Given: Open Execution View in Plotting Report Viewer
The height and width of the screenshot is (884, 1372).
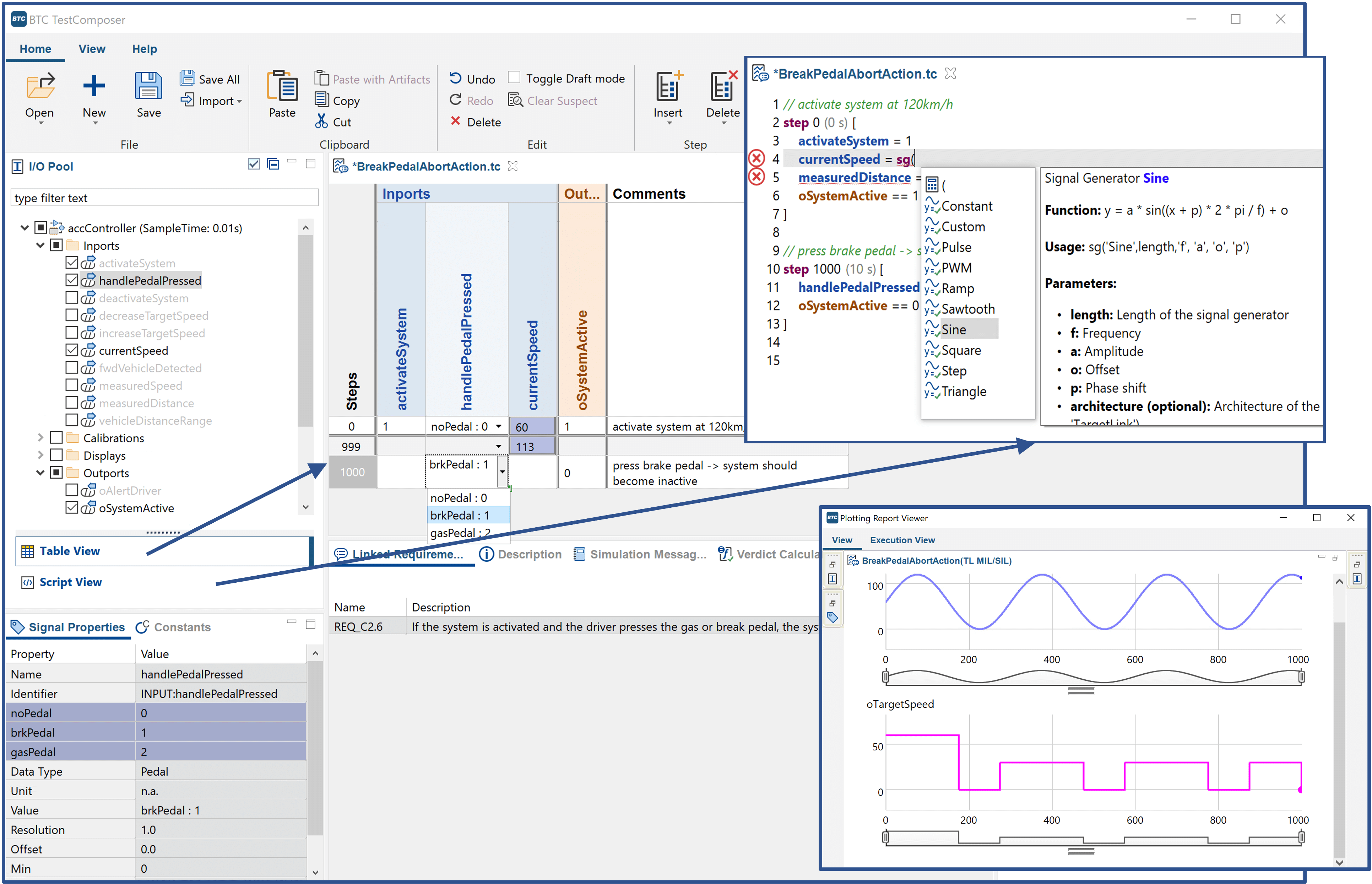Looking at the screenshot, I should click(x=902, y=540).
